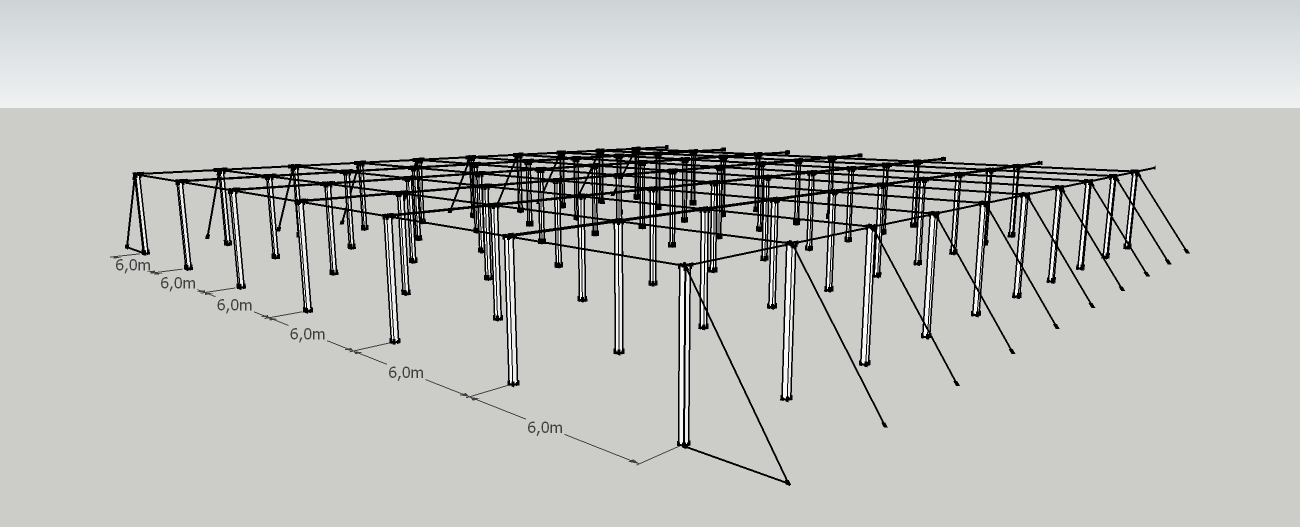
Task: Select the diagonal guy wire at the front corner
Action: (x=736, y=374)
